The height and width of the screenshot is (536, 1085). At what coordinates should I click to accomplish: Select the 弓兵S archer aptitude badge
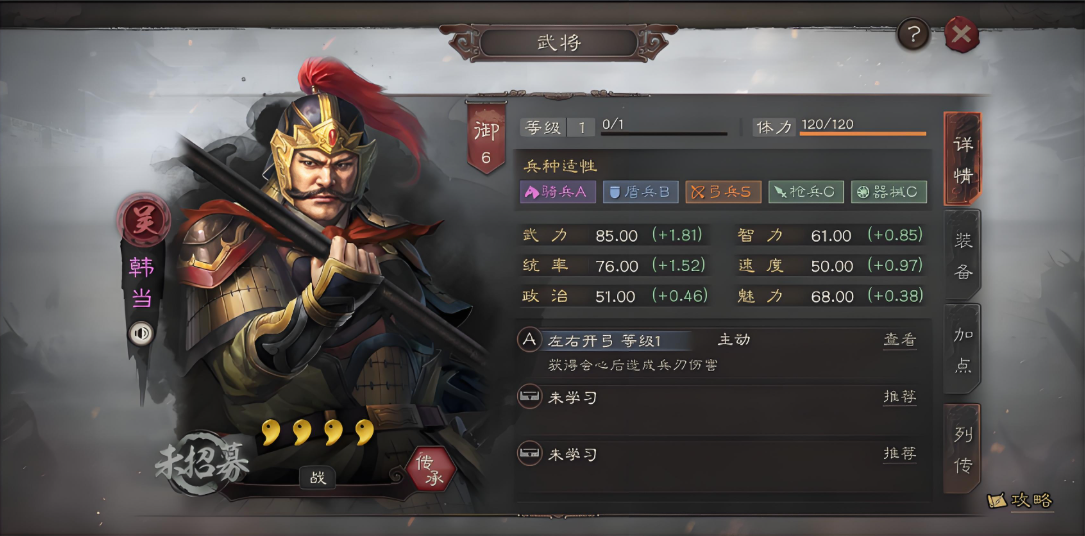point(723,192)
